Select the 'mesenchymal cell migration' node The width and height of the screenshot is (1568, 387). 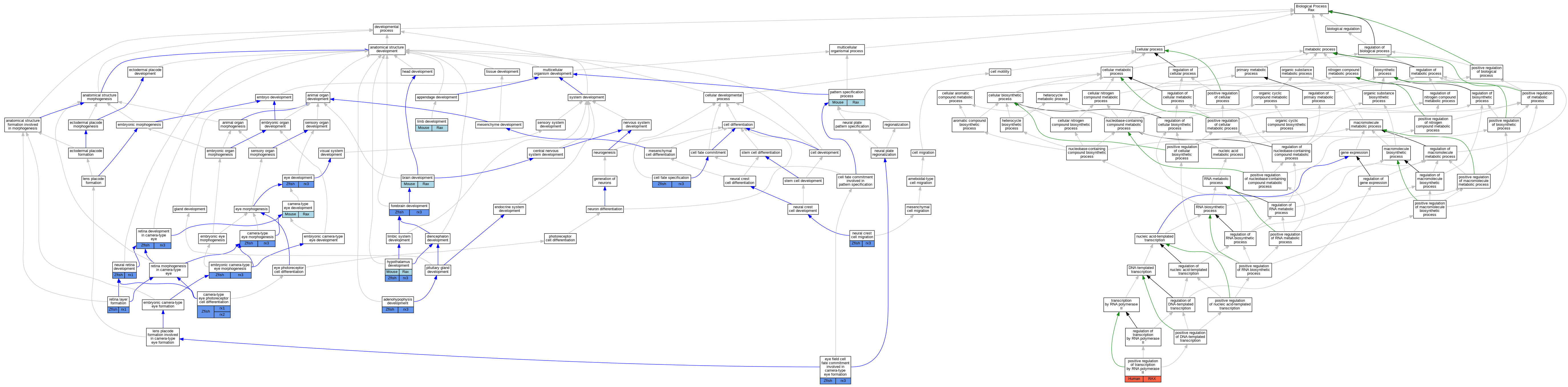pos(918,209)
